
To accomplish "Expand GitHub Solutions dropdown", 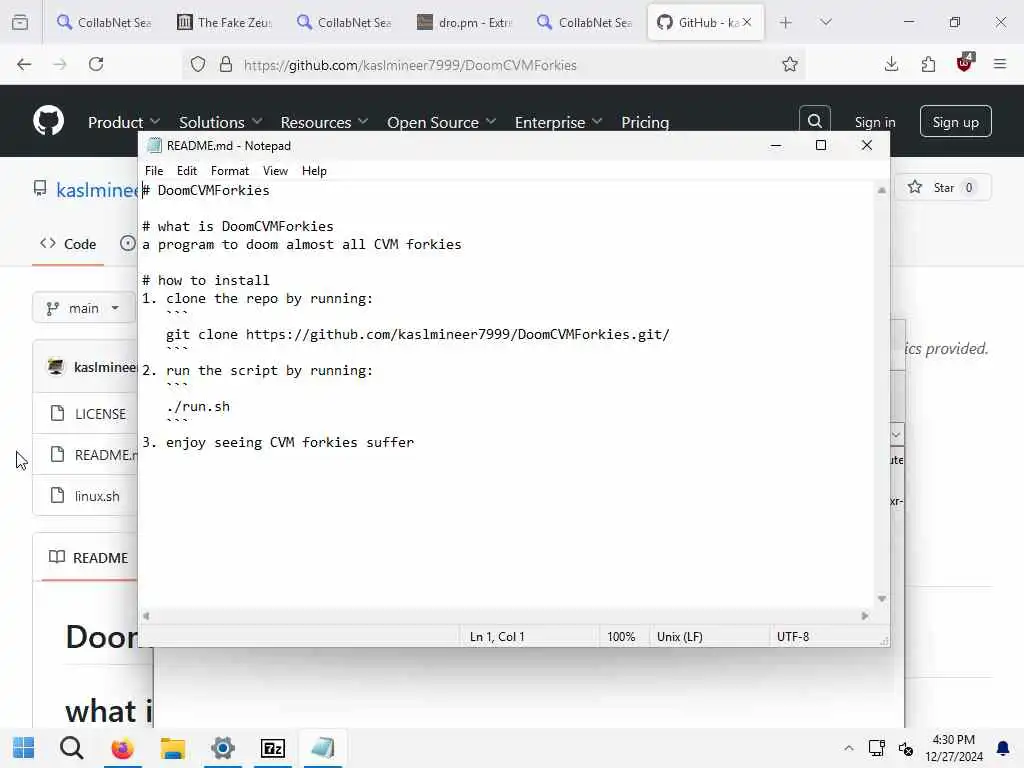I will coord(221,122).
